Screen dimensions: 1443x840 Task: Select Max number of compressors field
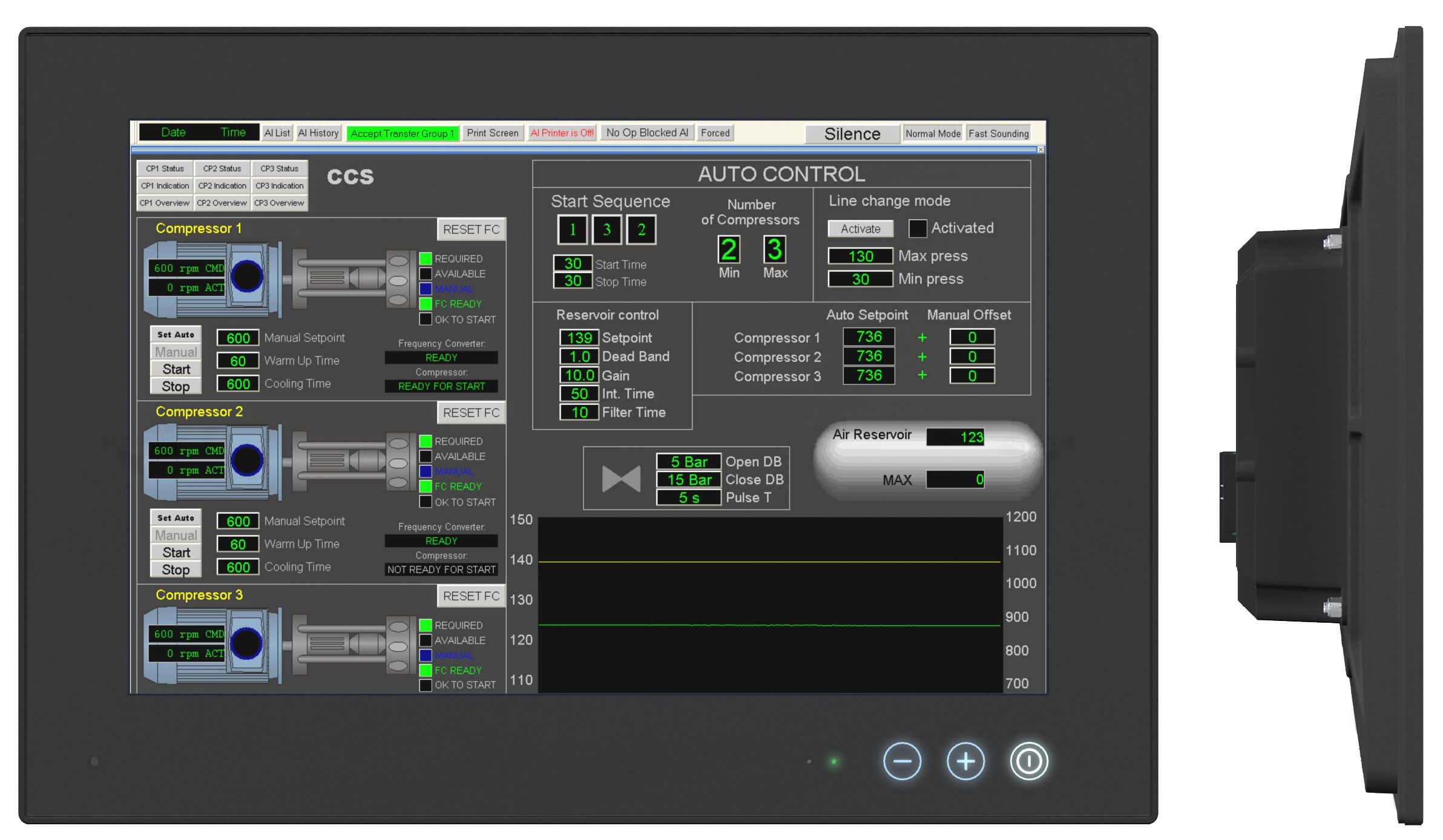click(x=774, y=249)
